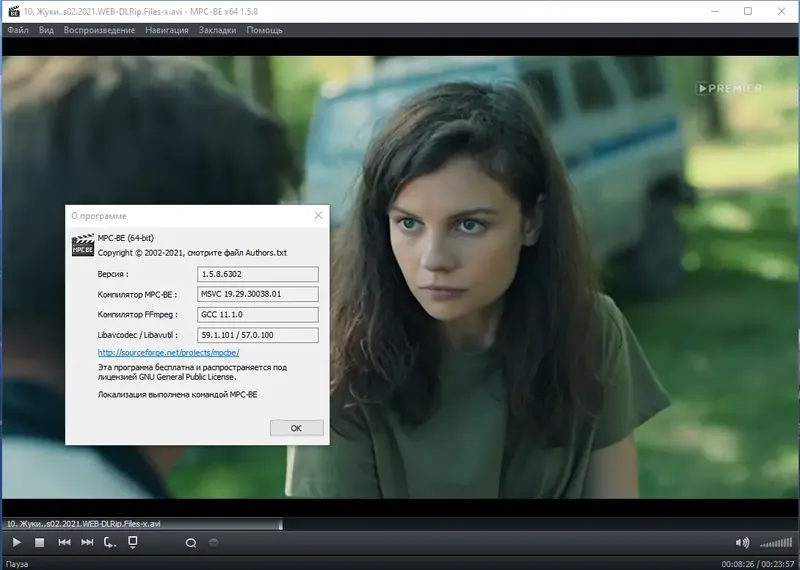Screen dimensions: 800x570
Task: Click the Copyright 2002-2021 Authors.txt line
Action: [x=192, y=253]
